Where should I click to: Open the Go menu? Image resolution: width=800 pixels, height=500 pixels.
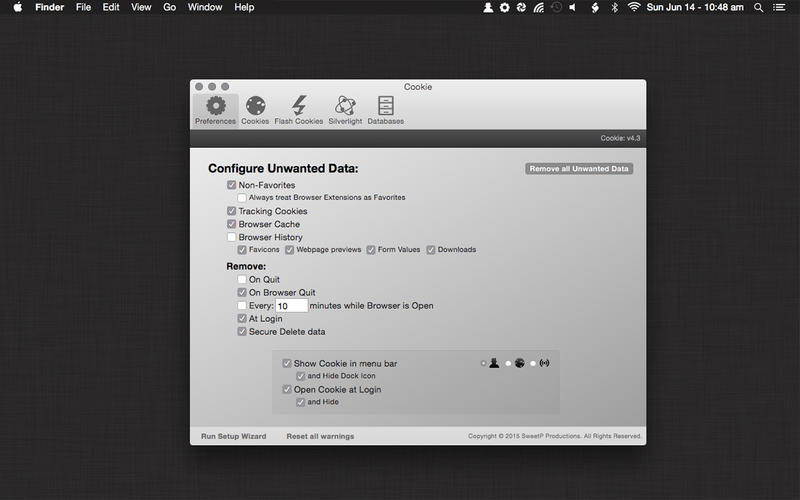pos(170,7)
